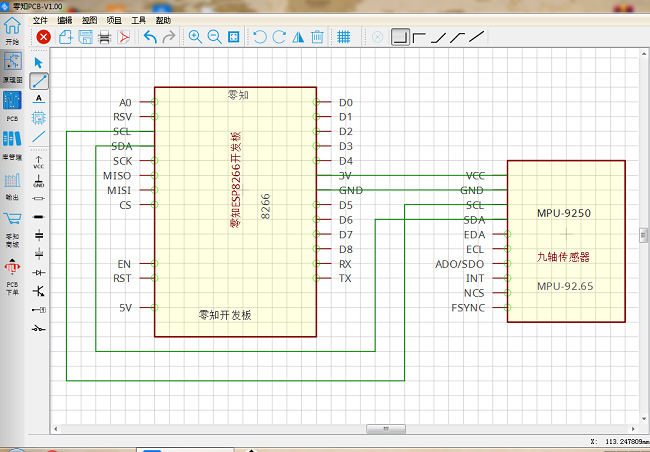
Task: Create a new file from toolbar
Action: click(66, 37)
